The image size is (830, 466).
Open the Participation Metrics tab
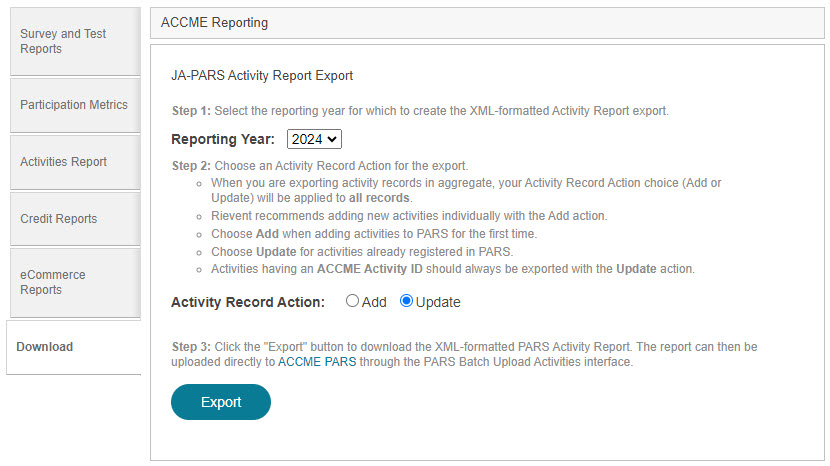[75, 105]
